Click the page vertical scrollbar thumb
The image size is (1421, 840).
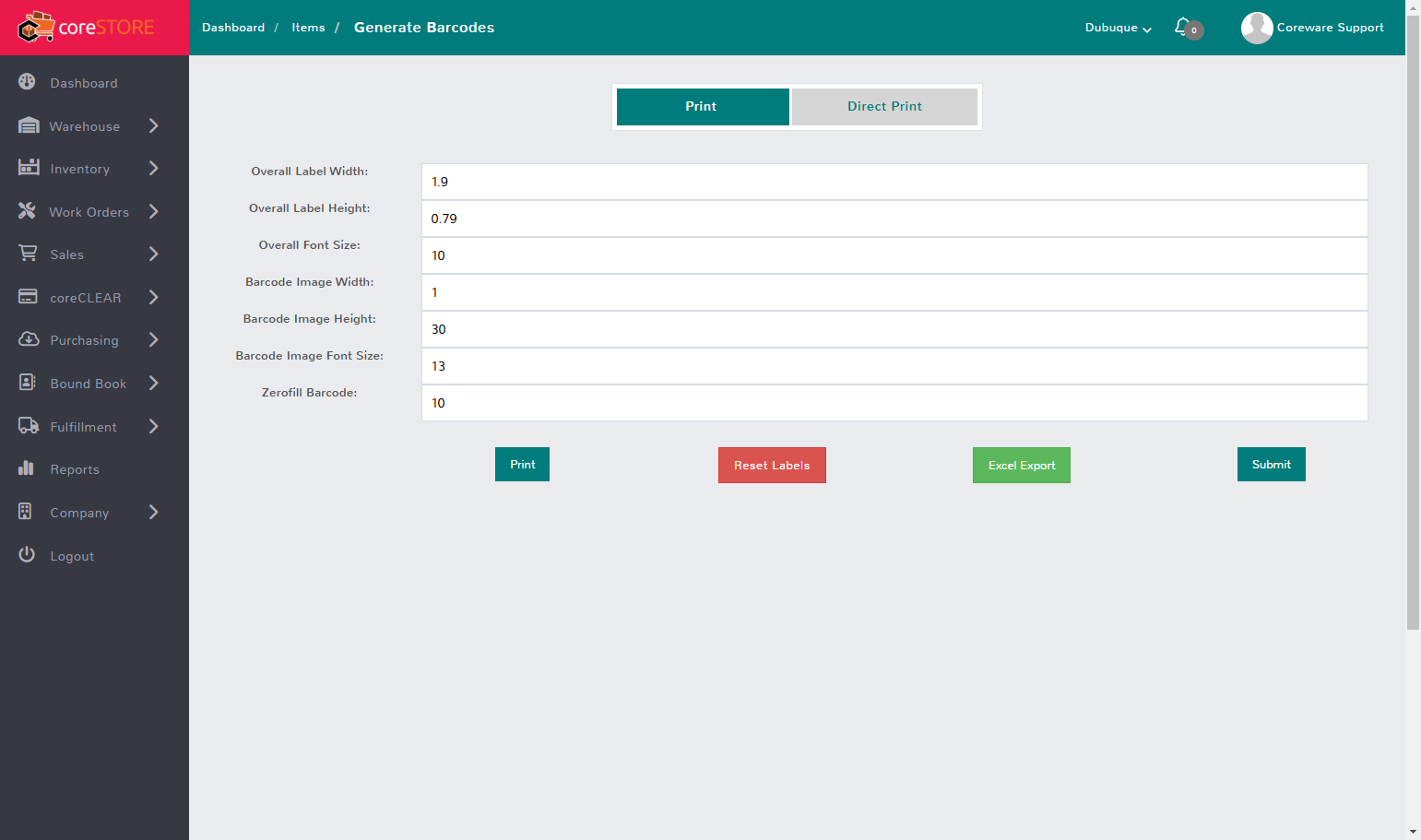[x=1413, y=322]
